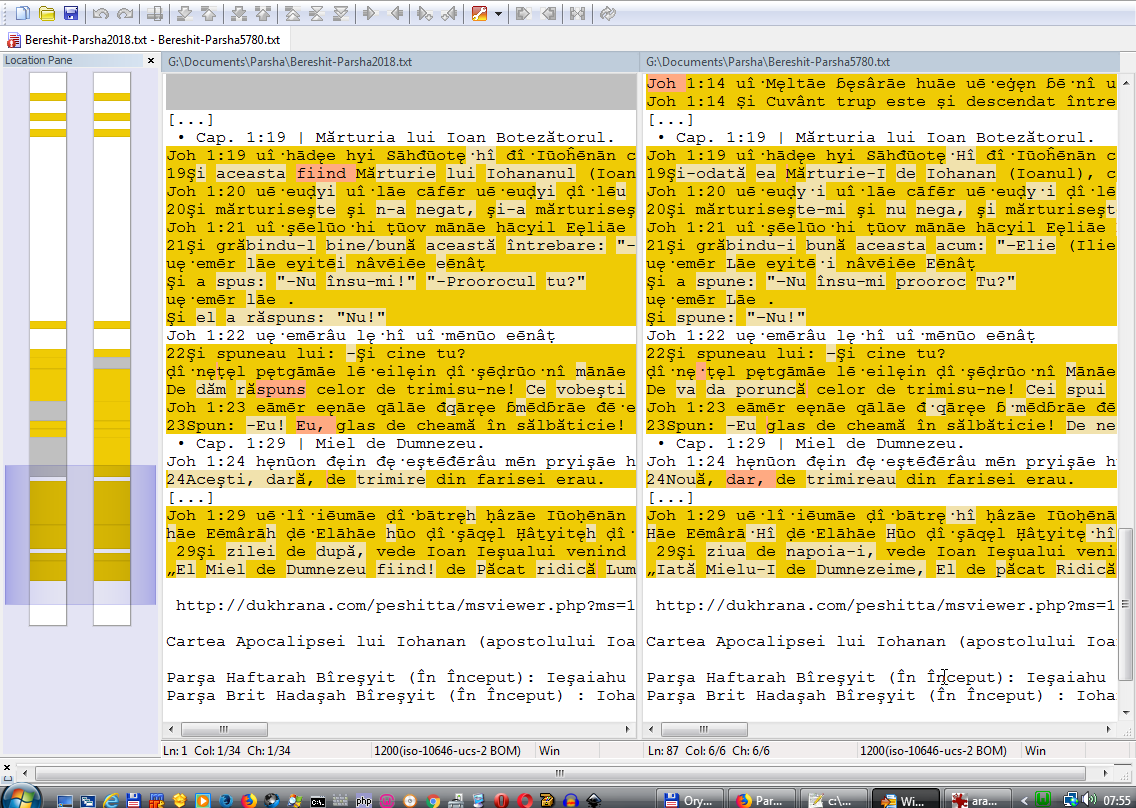Click the Undo arrow icon
The width and height of the screenshot is (1136, 808).
pyautogui.click(x=101, y=14)
